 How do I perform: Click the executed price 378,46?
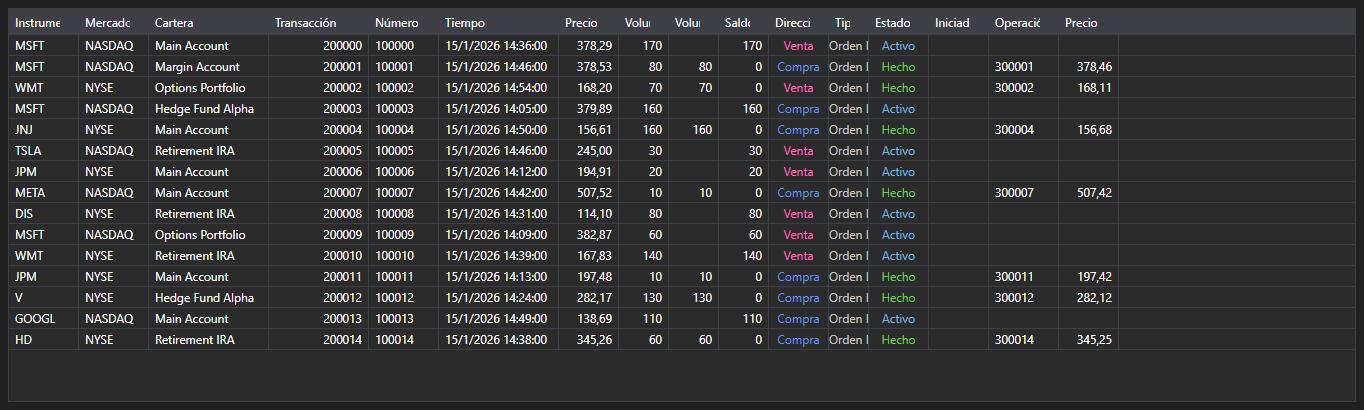[x=1088, y=67]
